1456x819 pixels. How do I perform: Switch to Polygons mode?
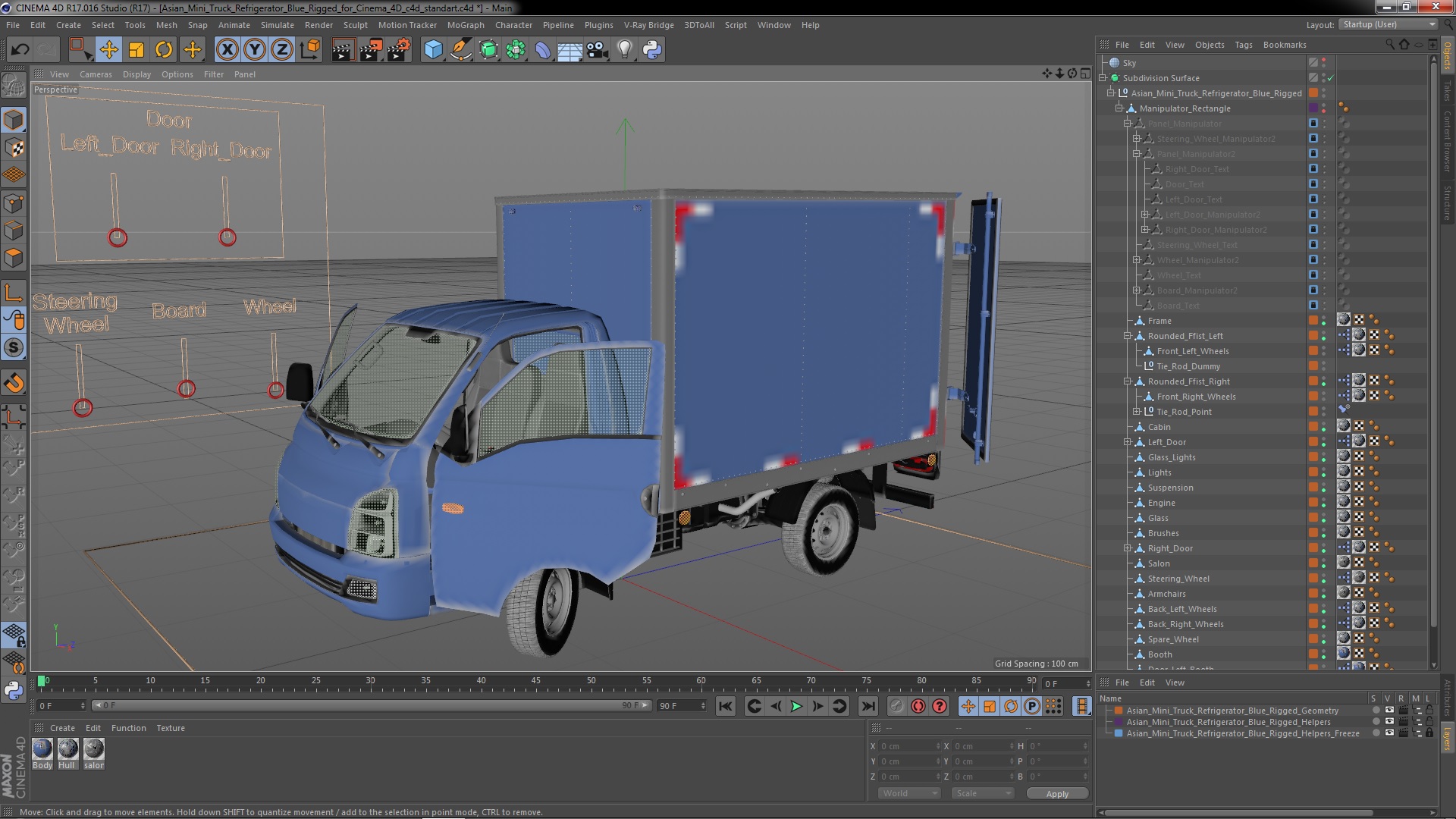pyautogui.click(x=14, y=258)
